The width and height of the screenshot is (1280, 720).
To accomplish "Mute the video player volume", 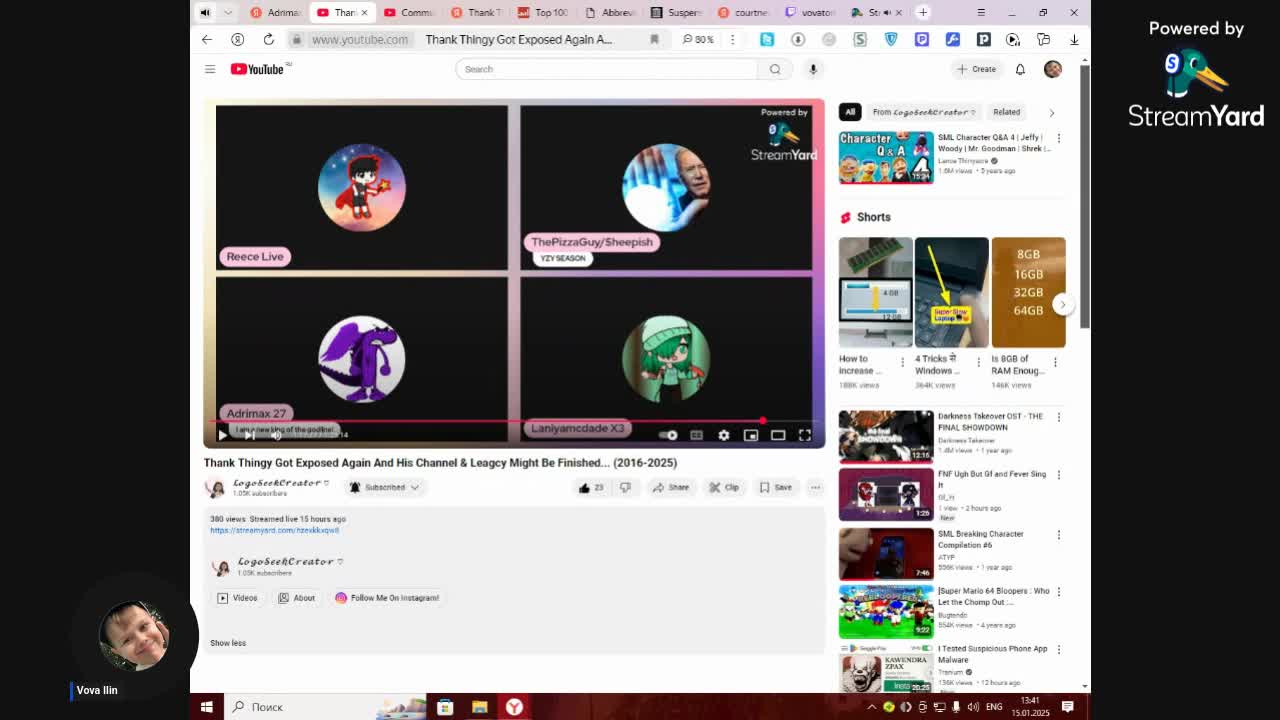I will point(276,435).
